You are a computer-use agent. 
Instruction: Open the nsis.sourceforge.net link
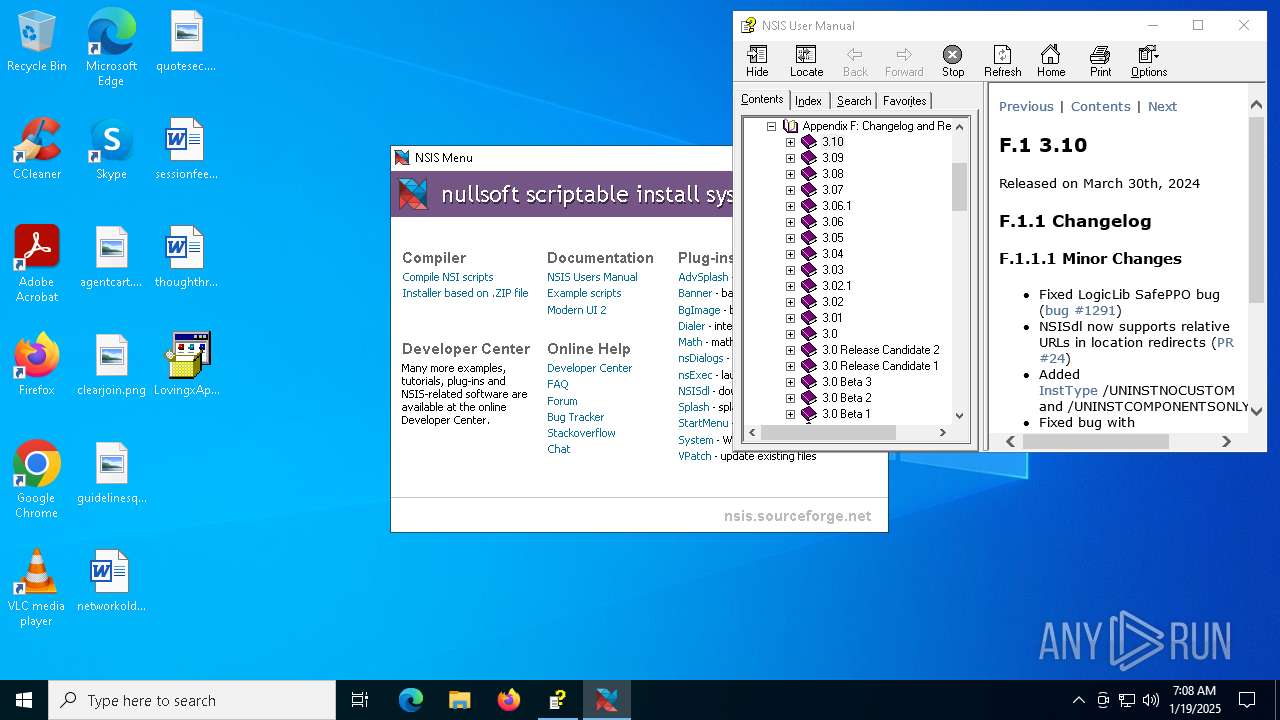point(797,516)
